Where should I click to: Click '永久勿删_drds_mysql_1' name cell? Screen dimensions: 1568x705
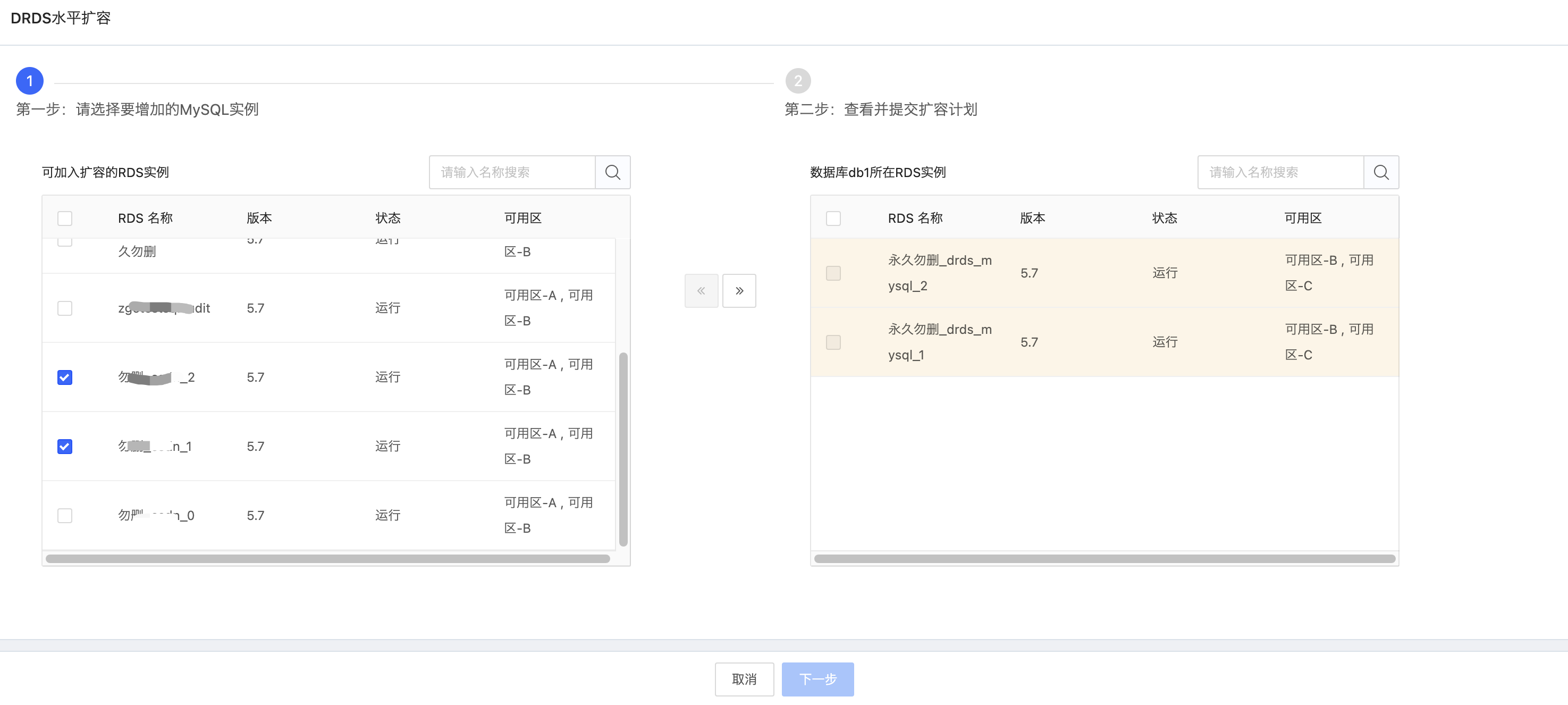pyautogui.click(x=940, y=342)
